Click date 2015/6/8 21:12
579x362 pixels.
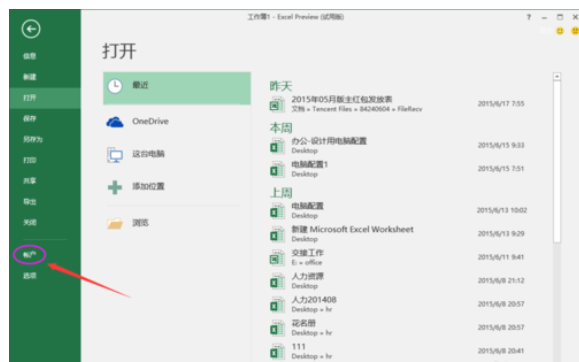[501, 281]
